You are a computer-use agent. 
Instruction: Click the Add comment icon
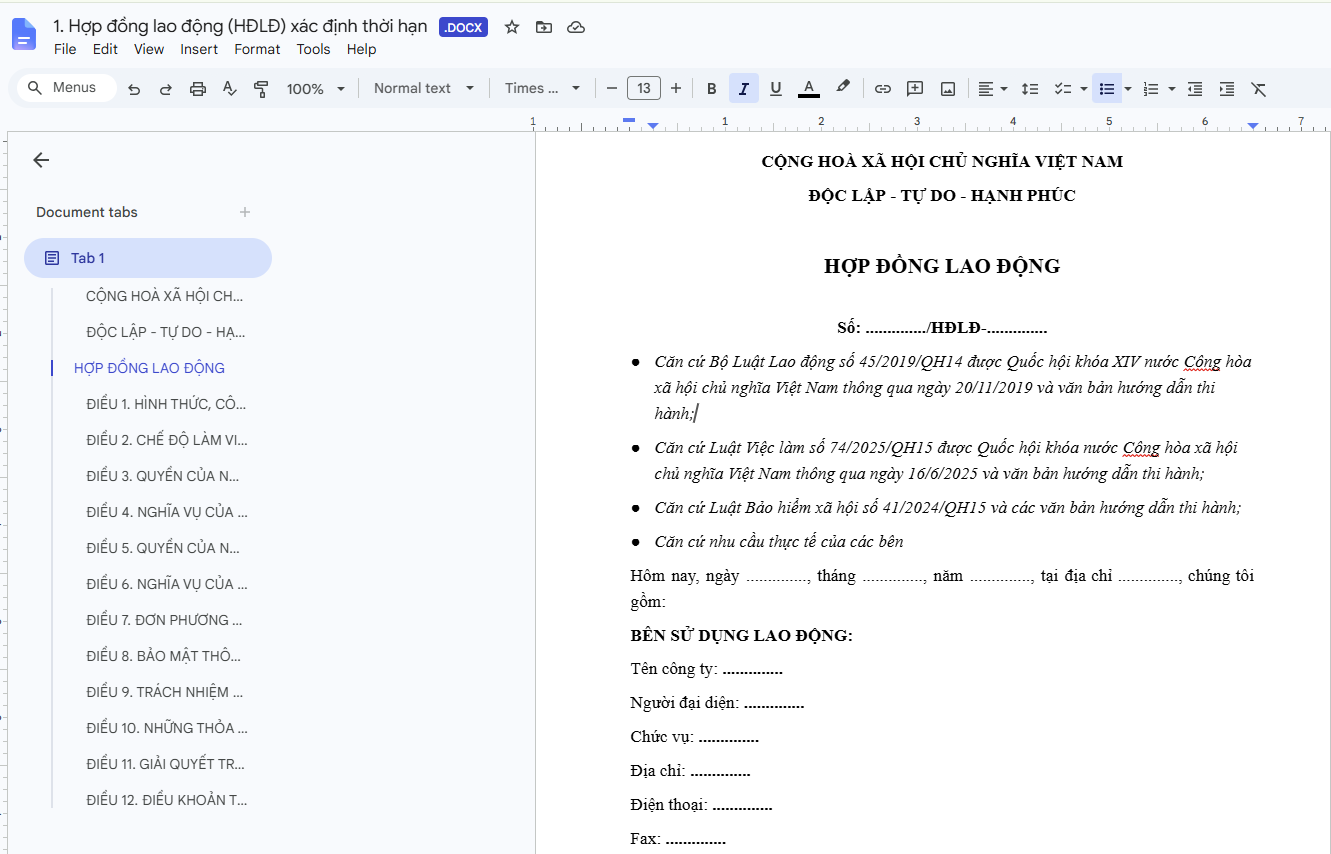[915, 88]
